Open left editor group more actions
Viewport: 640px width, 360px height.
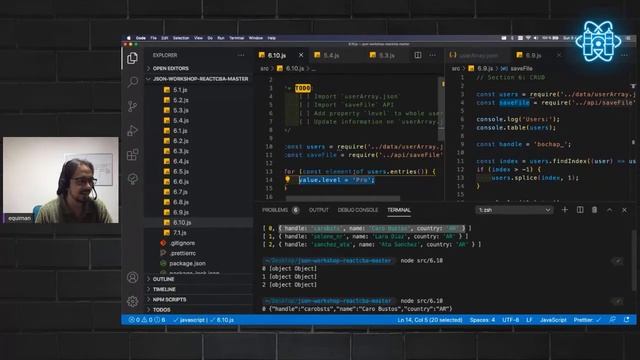(x=433, y=55)
